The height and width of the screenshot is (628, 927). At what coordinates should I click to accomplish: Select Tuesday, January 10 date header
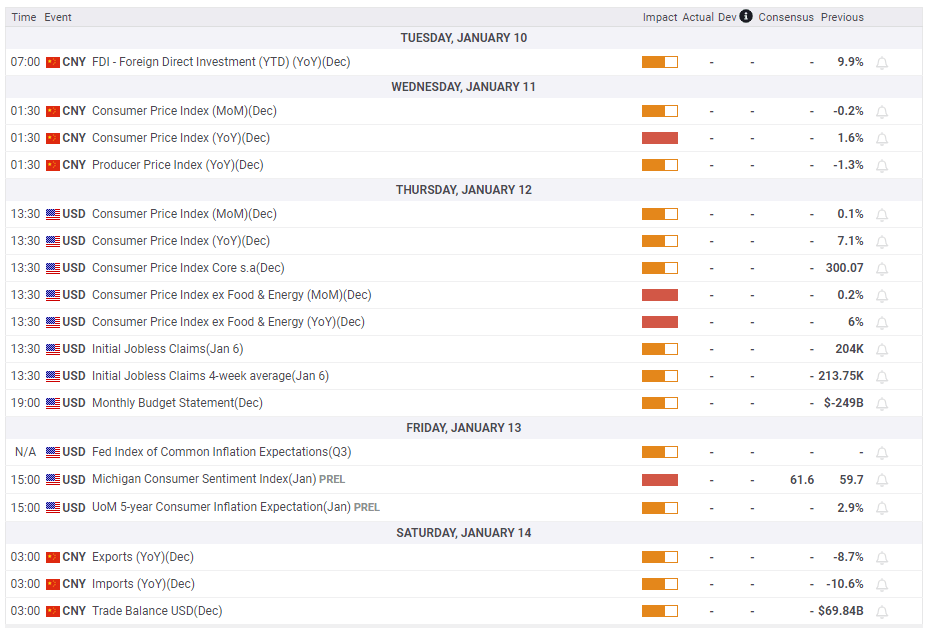[464, 38]
